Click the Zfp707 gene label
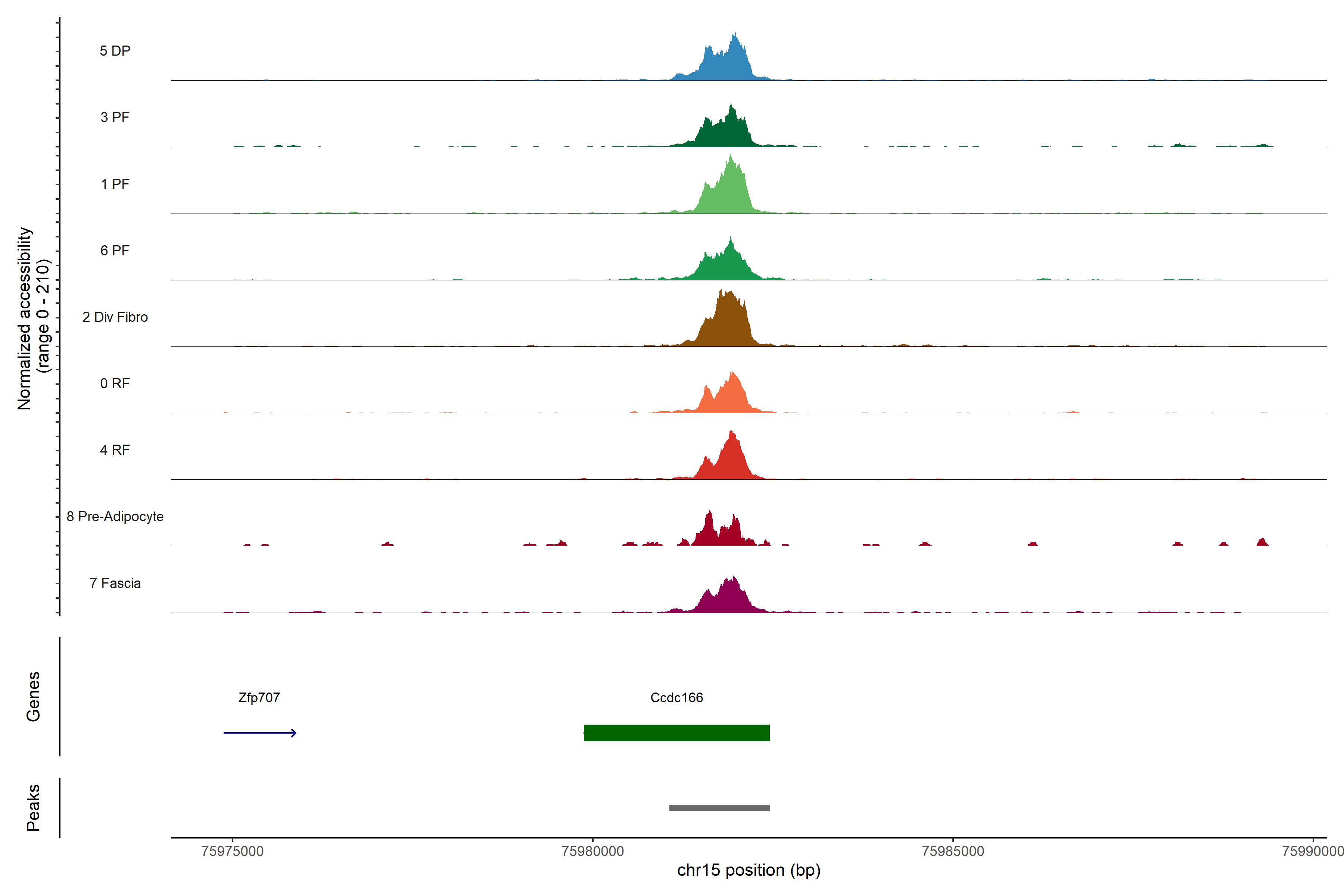Viewport: 1344px width, 896px height. [x=259, y=698]
